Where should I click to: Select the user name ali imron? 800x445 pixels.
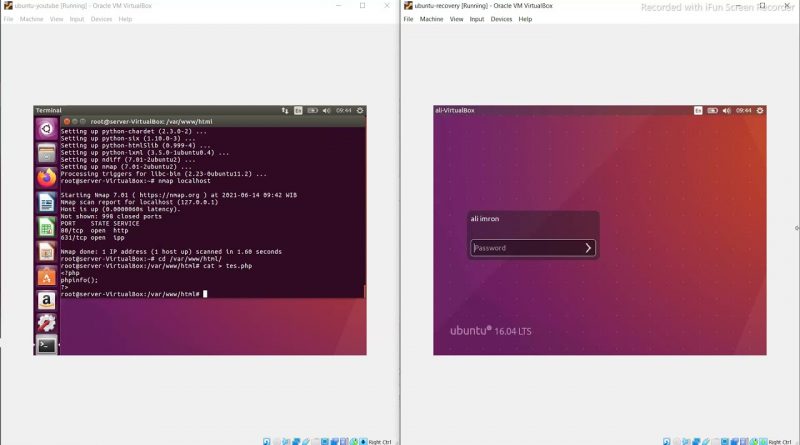[485, 218]
